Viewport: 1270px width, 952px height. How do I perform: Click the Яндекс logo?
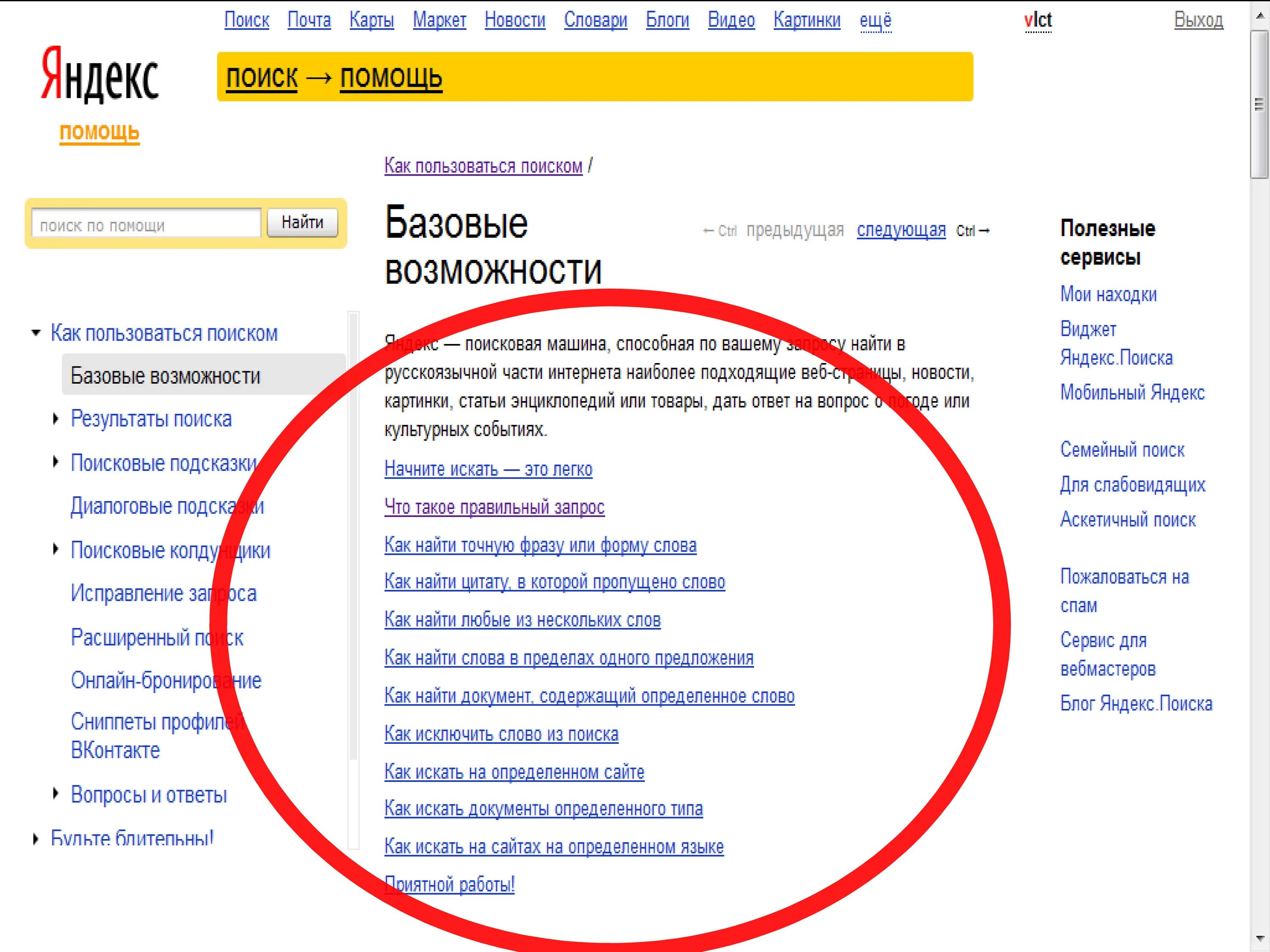(x=100, y=74)
